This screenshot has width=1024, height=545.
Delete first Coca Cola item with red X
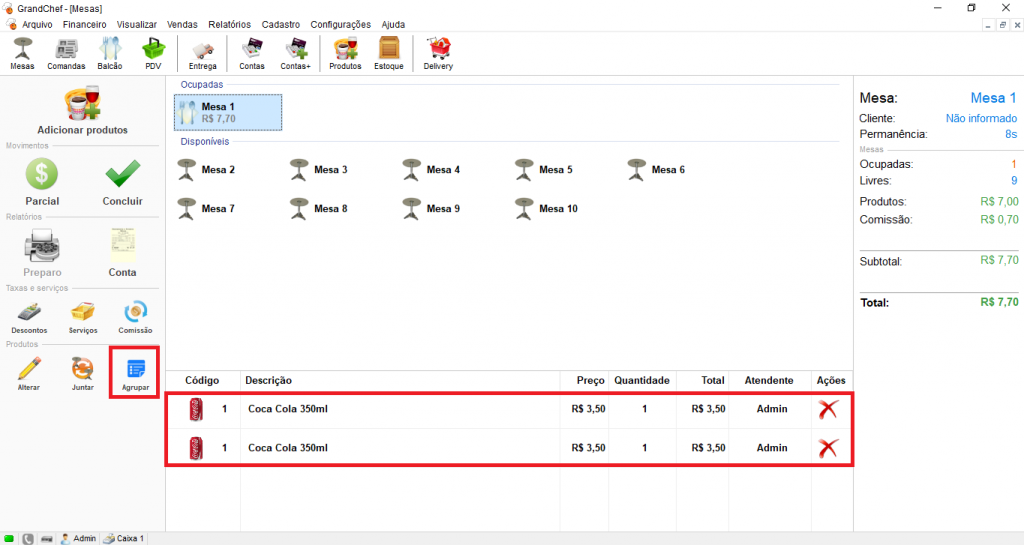(x=828, y=408)
